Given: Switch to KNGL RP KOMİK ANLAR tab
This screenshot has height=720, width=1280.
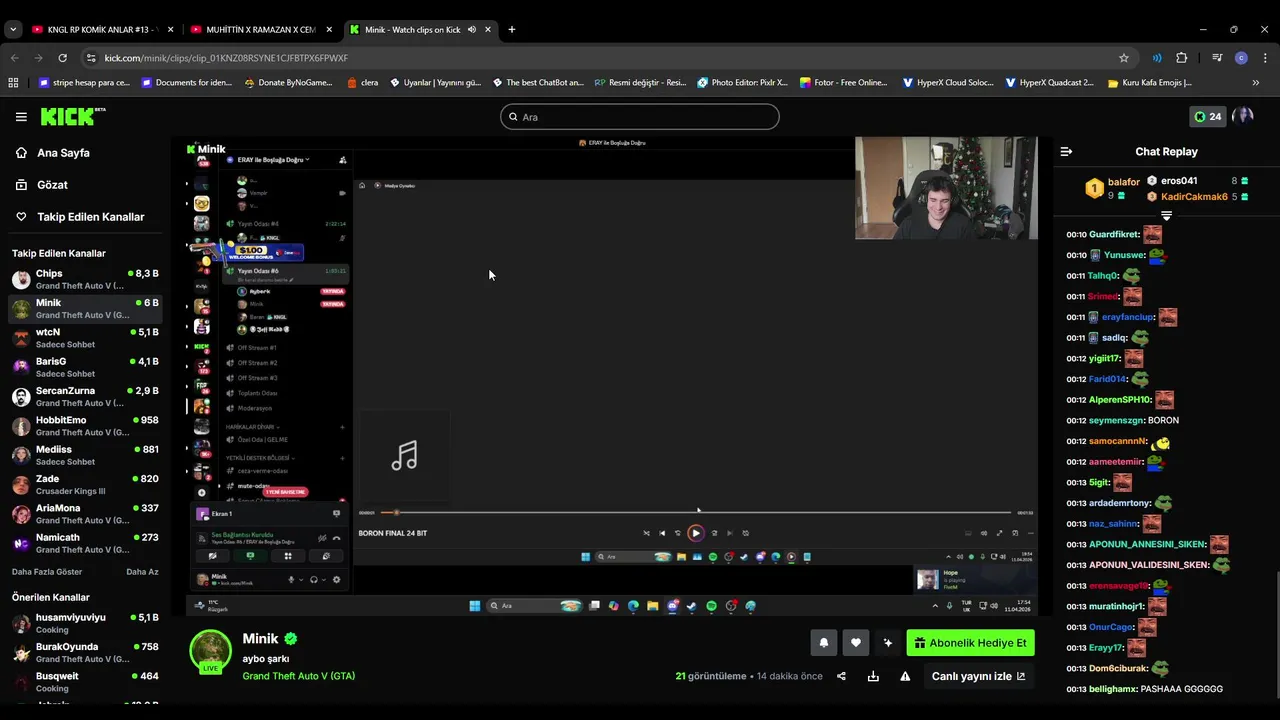Looking at the screenshot, I should 103,30.
